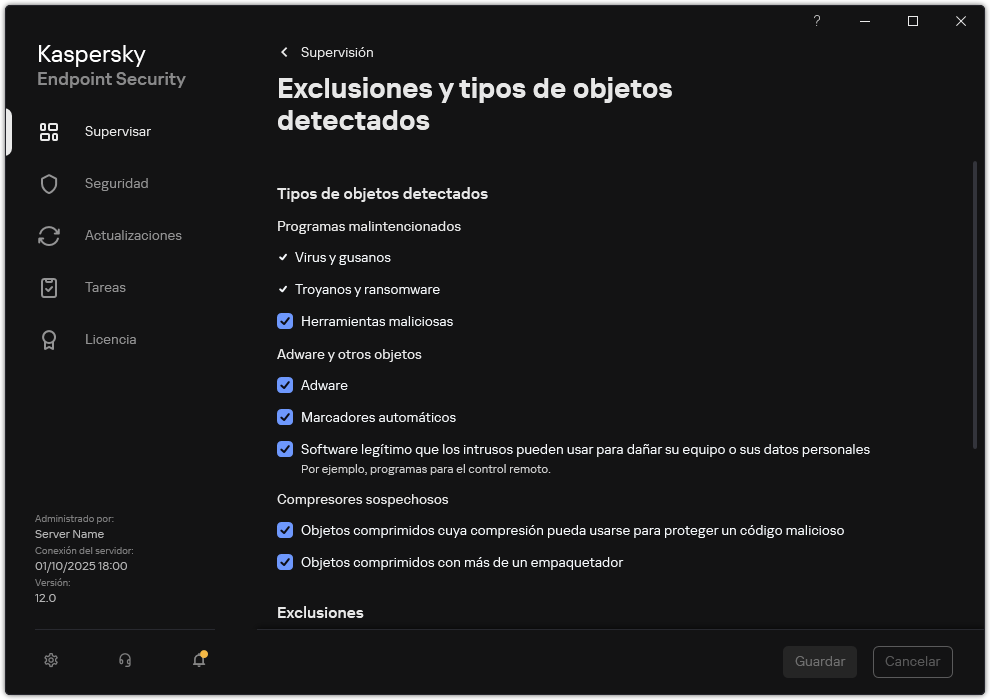
Task: Click the support headset icon
Action: (x=124, y=660)
